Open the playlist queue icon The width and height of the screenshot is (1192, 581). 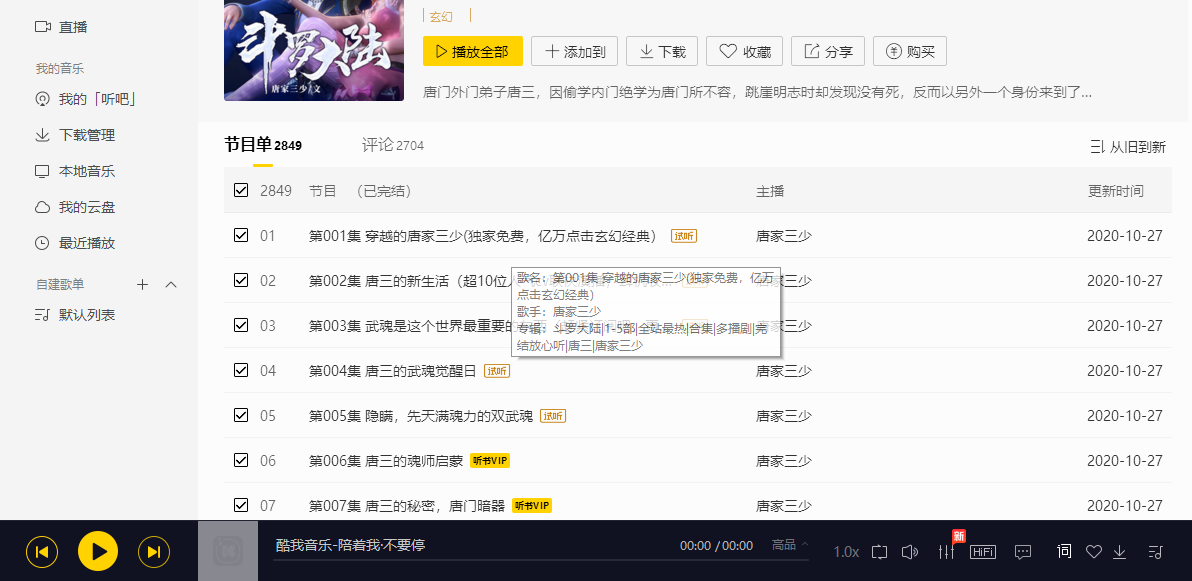pos(1156,552)
